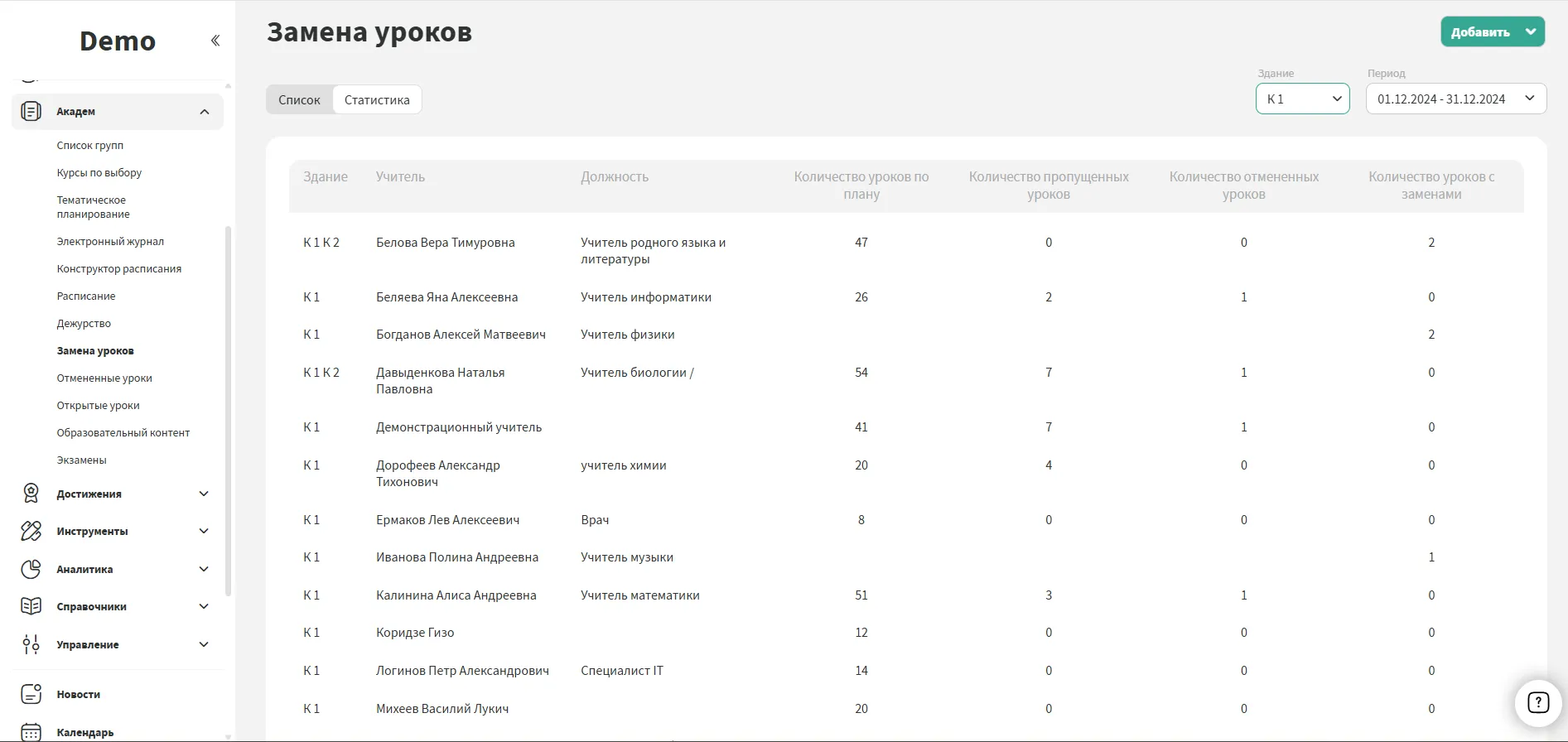1568x742 pixels.
Task: Open the help question mark button
Action: click(x=1537, y=702)
